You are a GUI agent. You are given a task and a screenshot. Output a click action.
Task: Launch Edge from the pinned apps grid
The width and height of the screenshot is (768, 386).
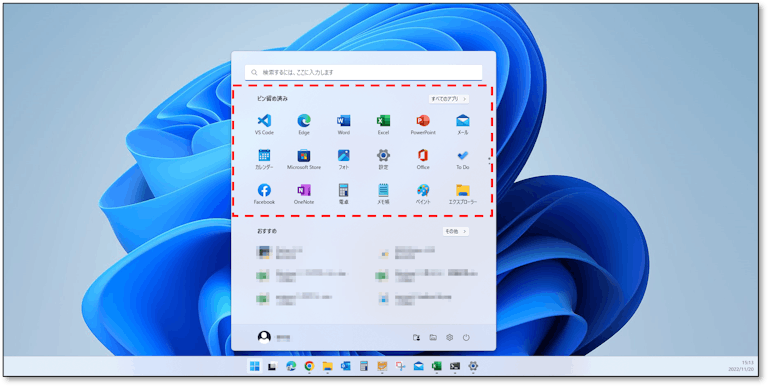(304, 124)
